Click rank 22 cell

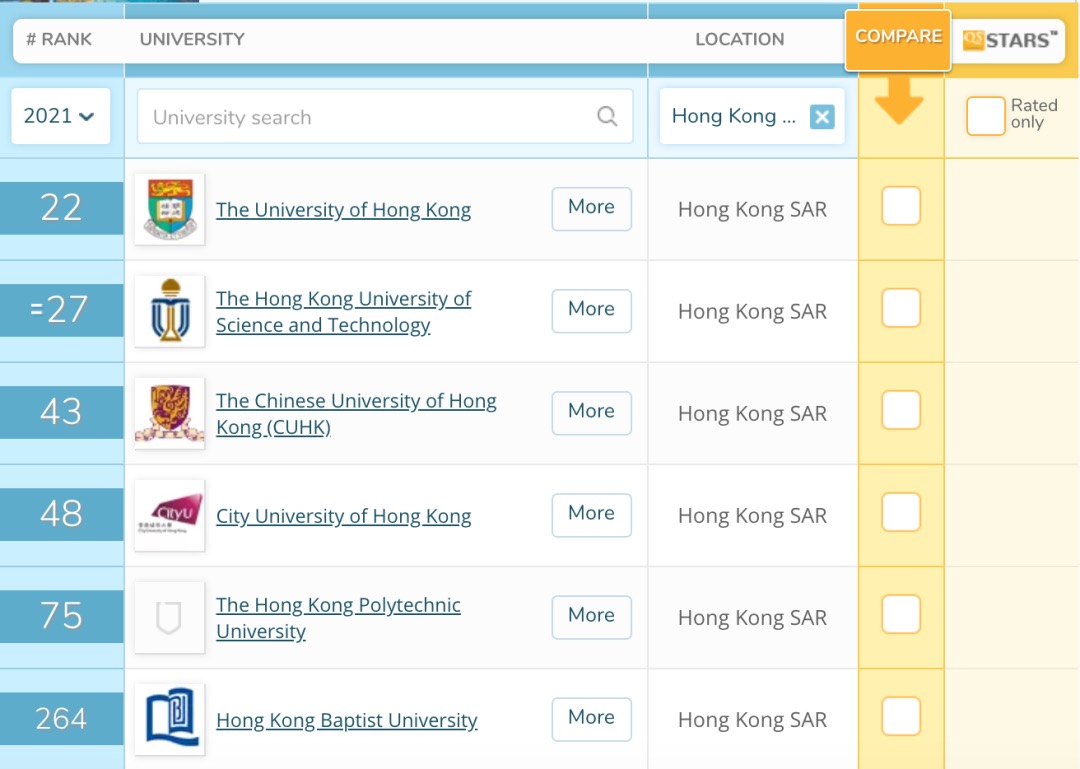coord(61,207)
